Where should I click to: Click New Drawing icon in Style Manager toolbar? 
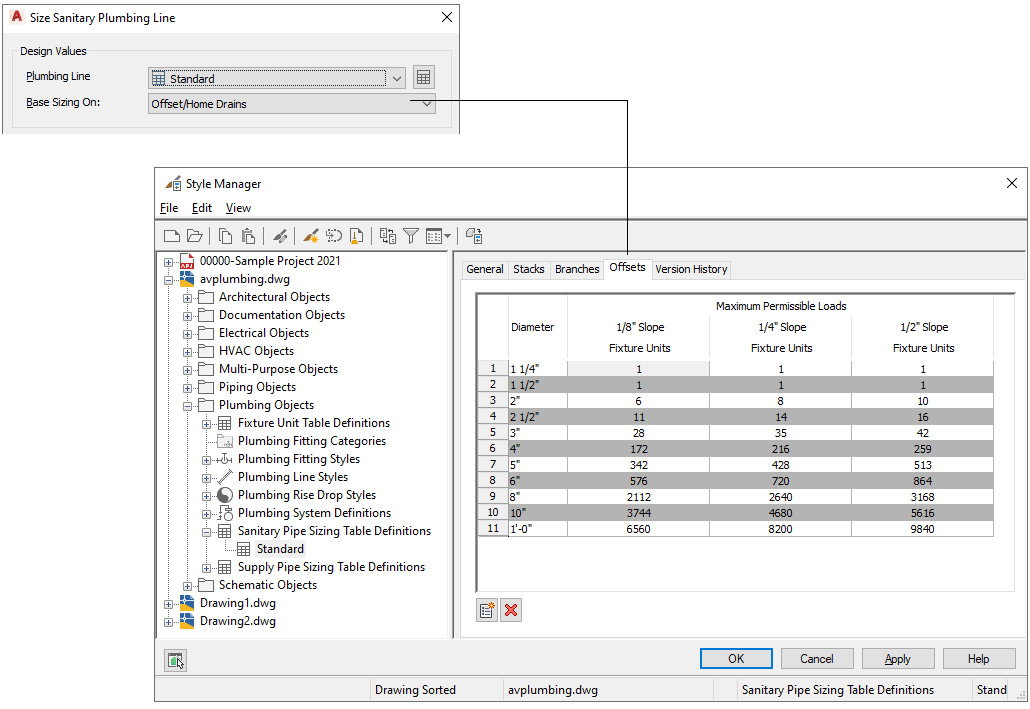pos(172,236)
